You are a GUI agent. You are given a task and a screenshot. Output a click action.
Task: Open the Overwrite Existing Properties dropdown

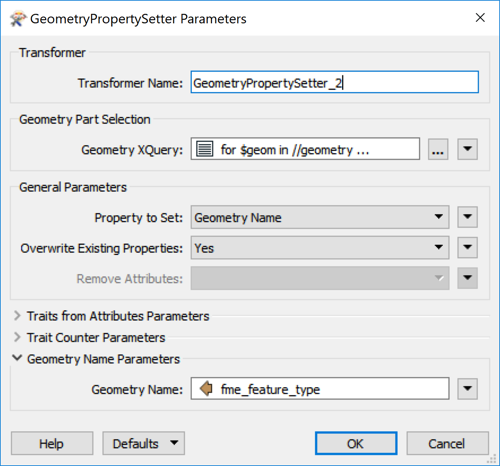click(x=320, y=248)
